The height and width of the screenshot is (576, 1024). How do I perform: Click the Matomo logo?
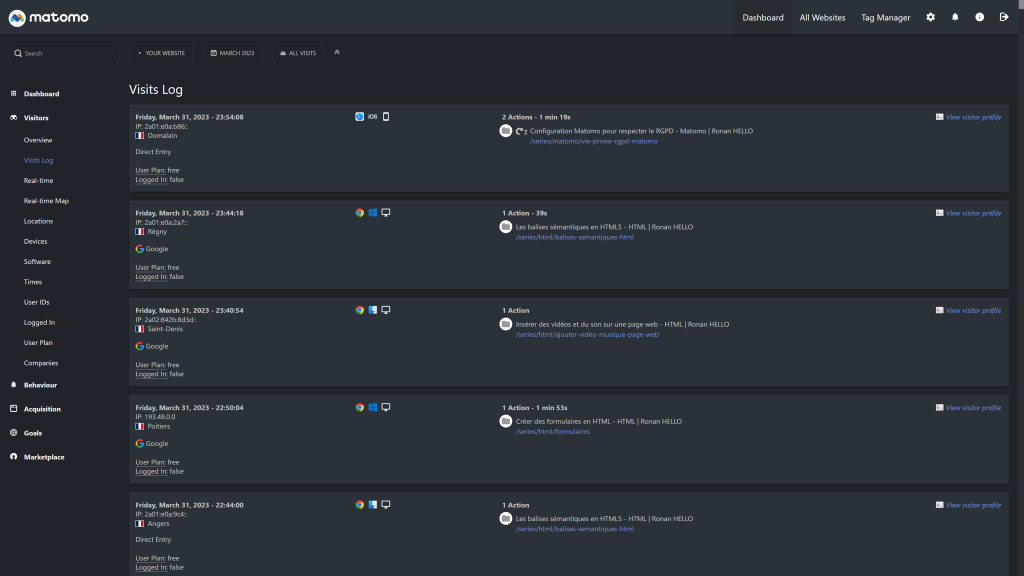pos(48,18)
